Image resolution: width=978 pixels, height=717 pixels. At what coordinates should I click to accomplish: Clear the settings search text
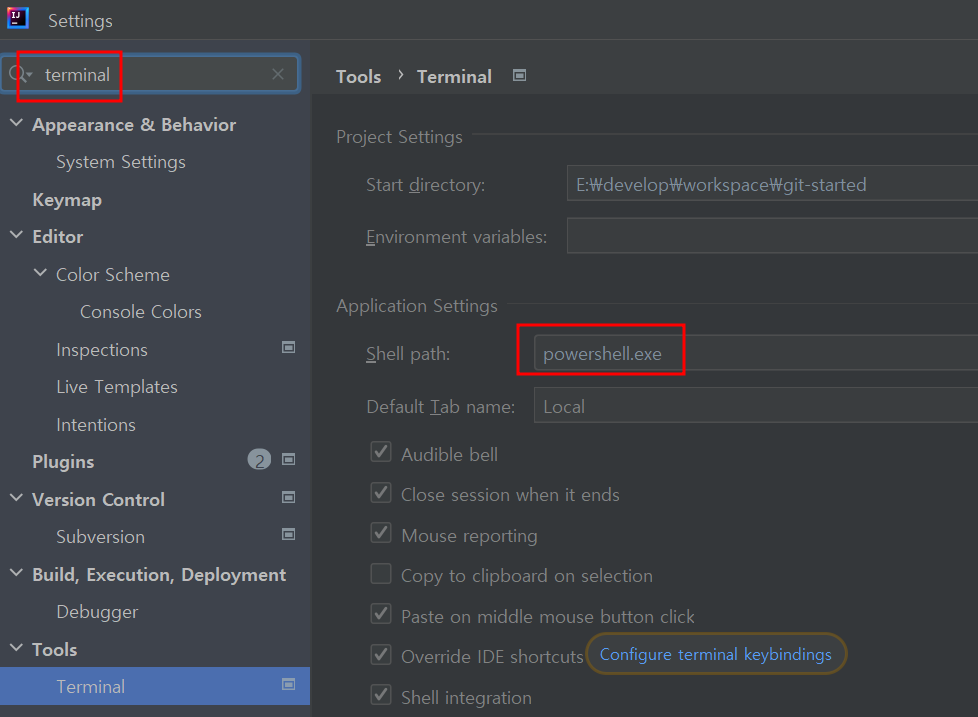click(x=278, y=74)
